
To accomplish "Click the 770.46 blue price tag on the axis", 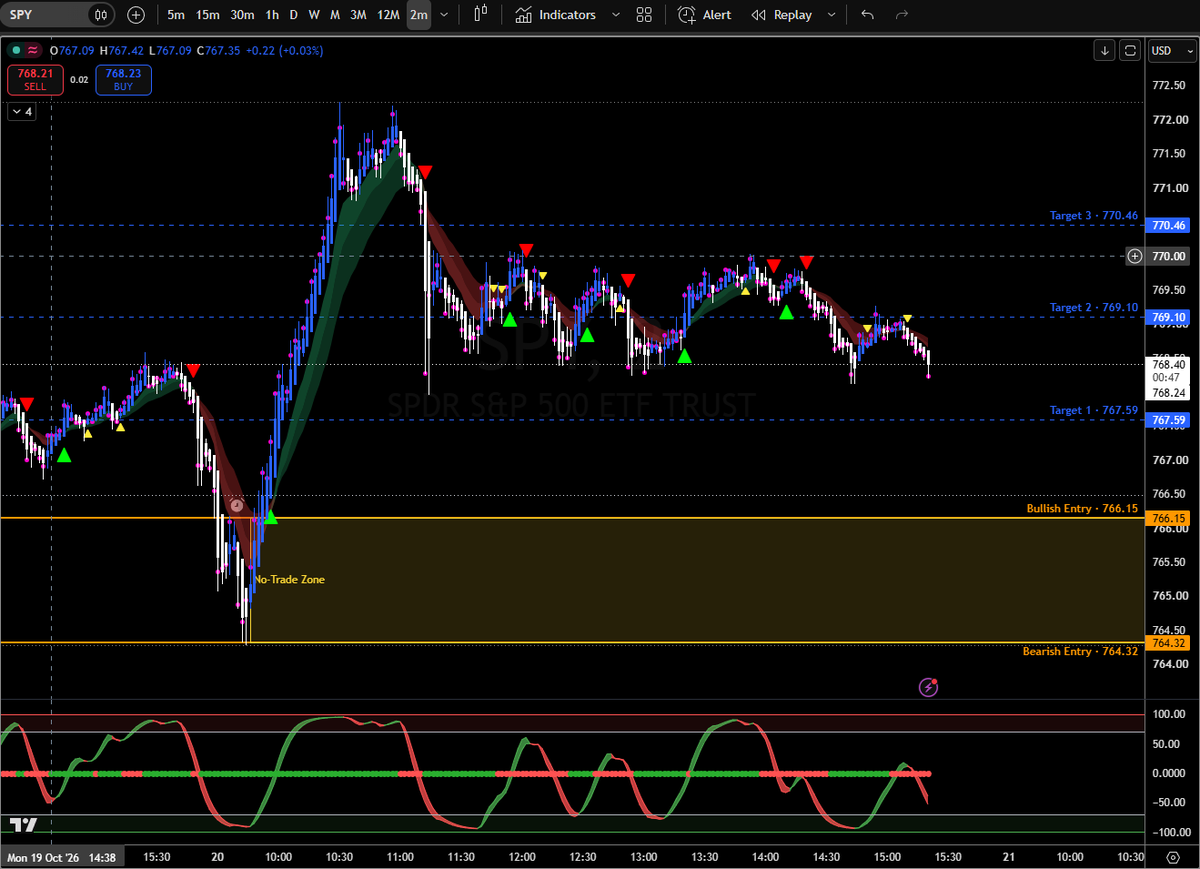I will click(x=1168, y=226).
